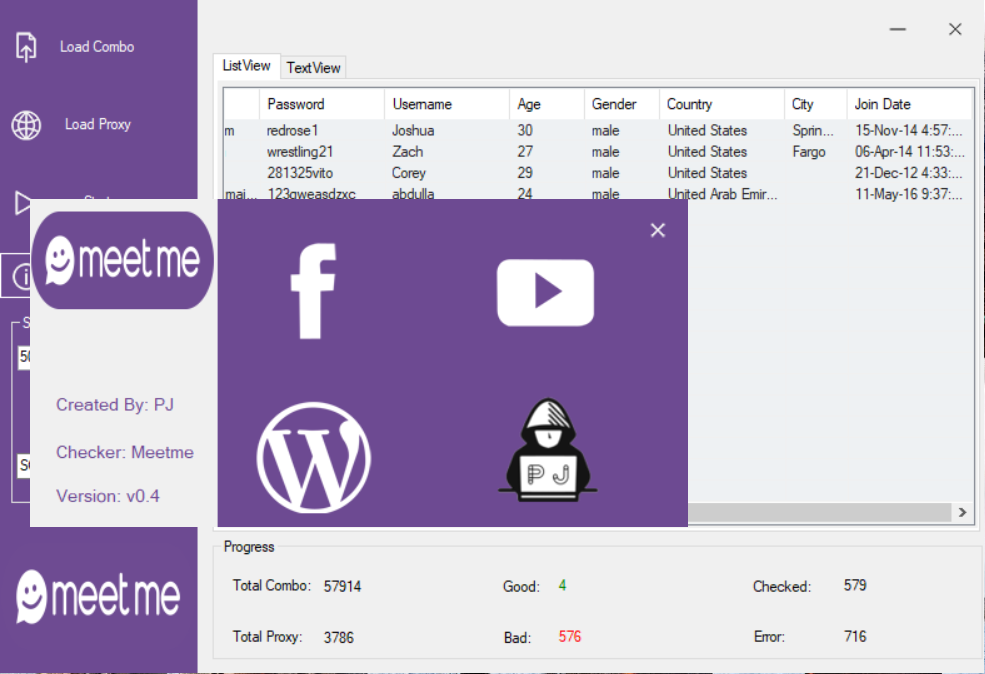The image size is (985, 674).
Task: Click the 15-Nov-14 join date cell
Action: pos(908,131)
